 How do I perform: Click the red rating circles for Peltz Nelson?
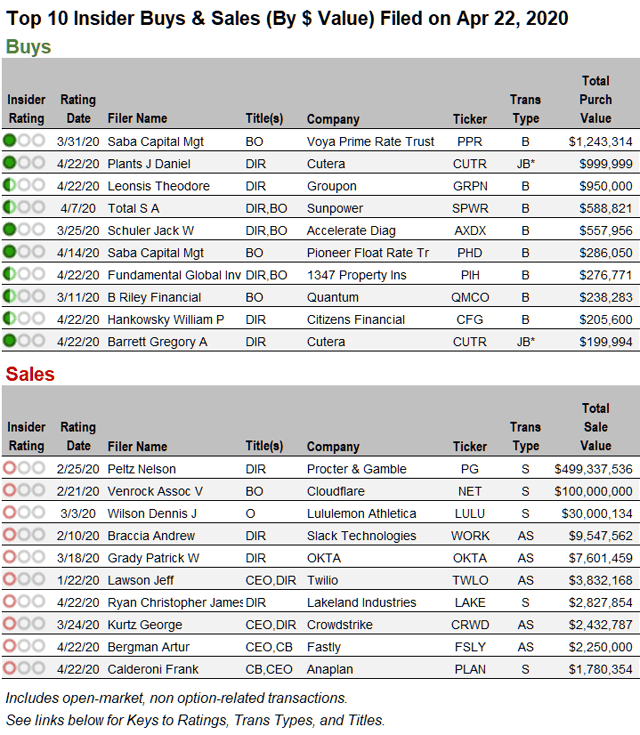(24, 469)
